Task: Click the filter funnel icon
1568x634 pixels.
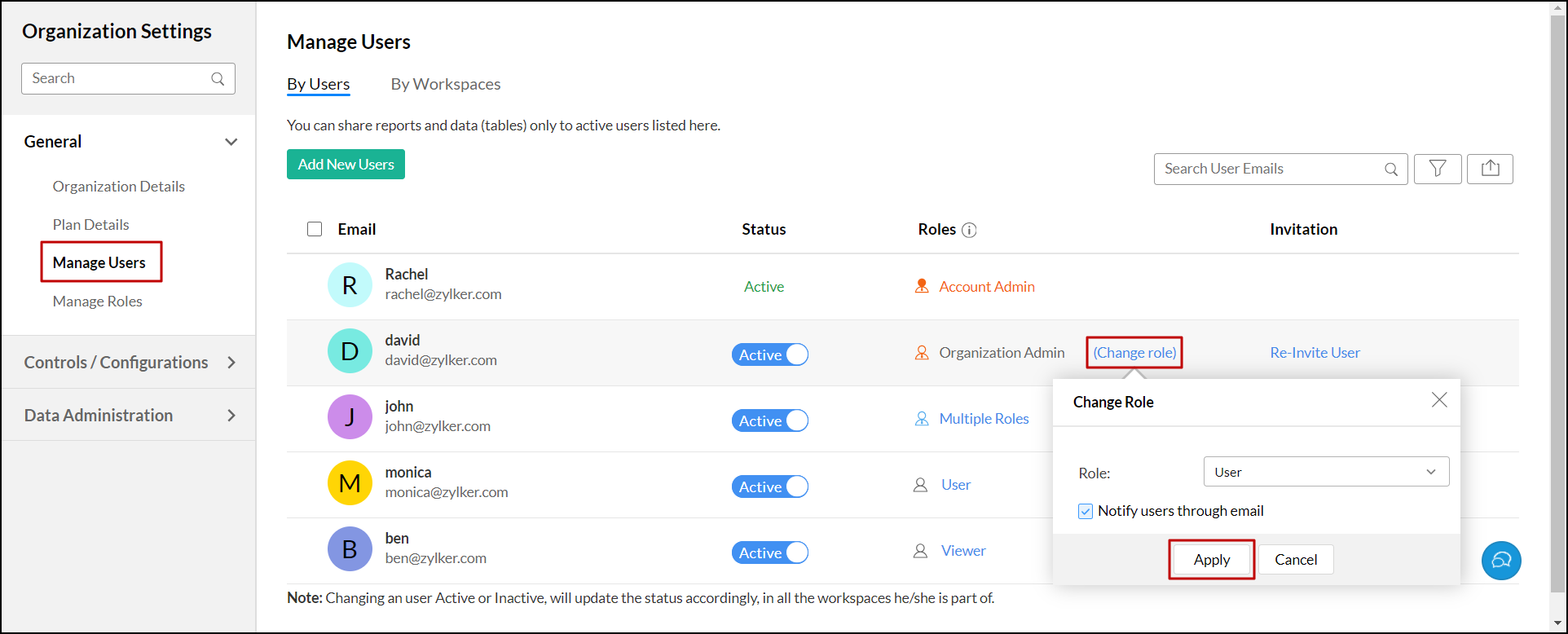Action: (x=1438, y=169)
